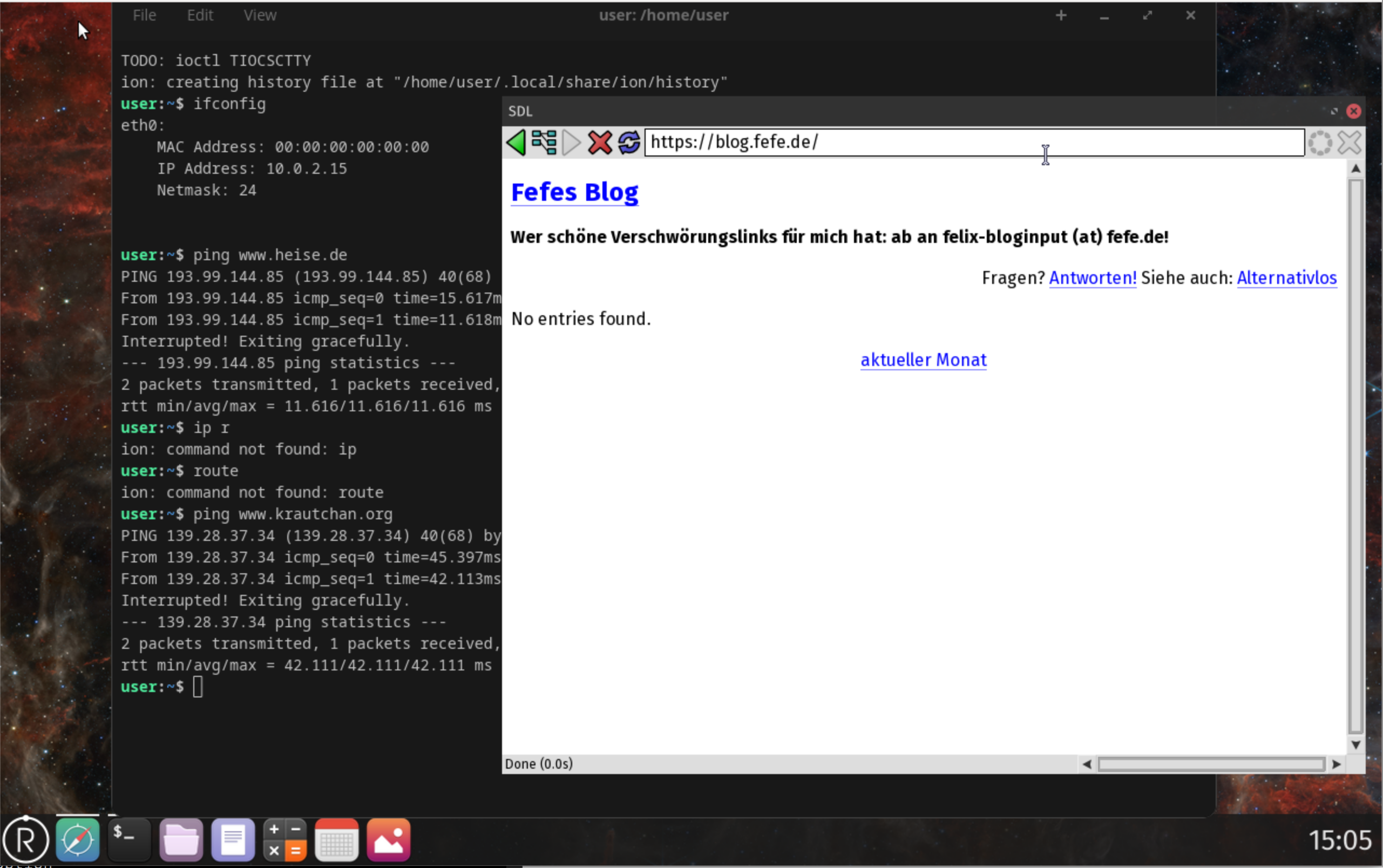This screenshot has width=1383, height=868.
Task: Click the 'No entries found.' text
Action: click(x=581, y=318)
